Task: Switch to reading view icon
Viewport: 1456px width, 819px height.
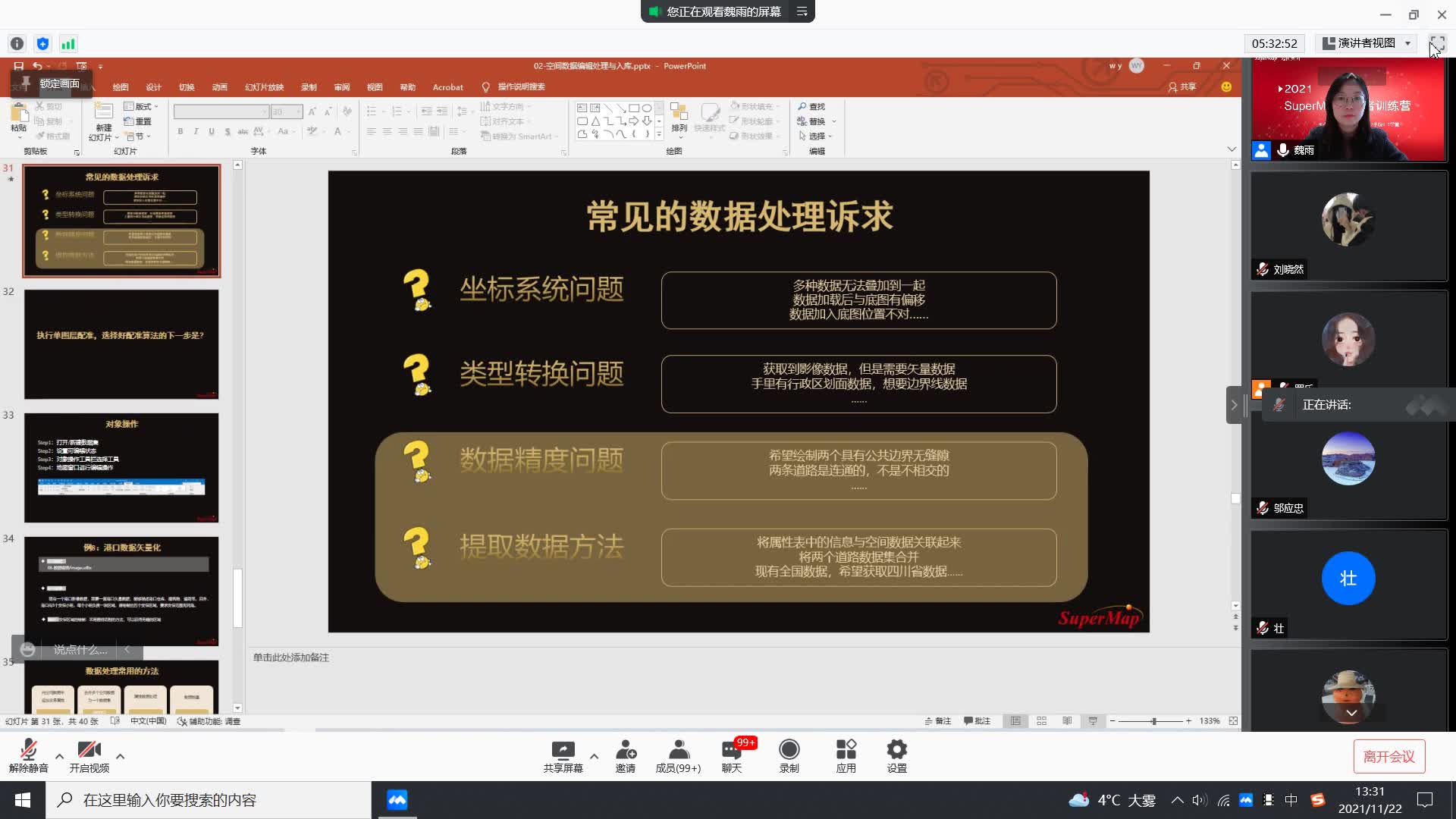Action: click(x=1067, y=721)
